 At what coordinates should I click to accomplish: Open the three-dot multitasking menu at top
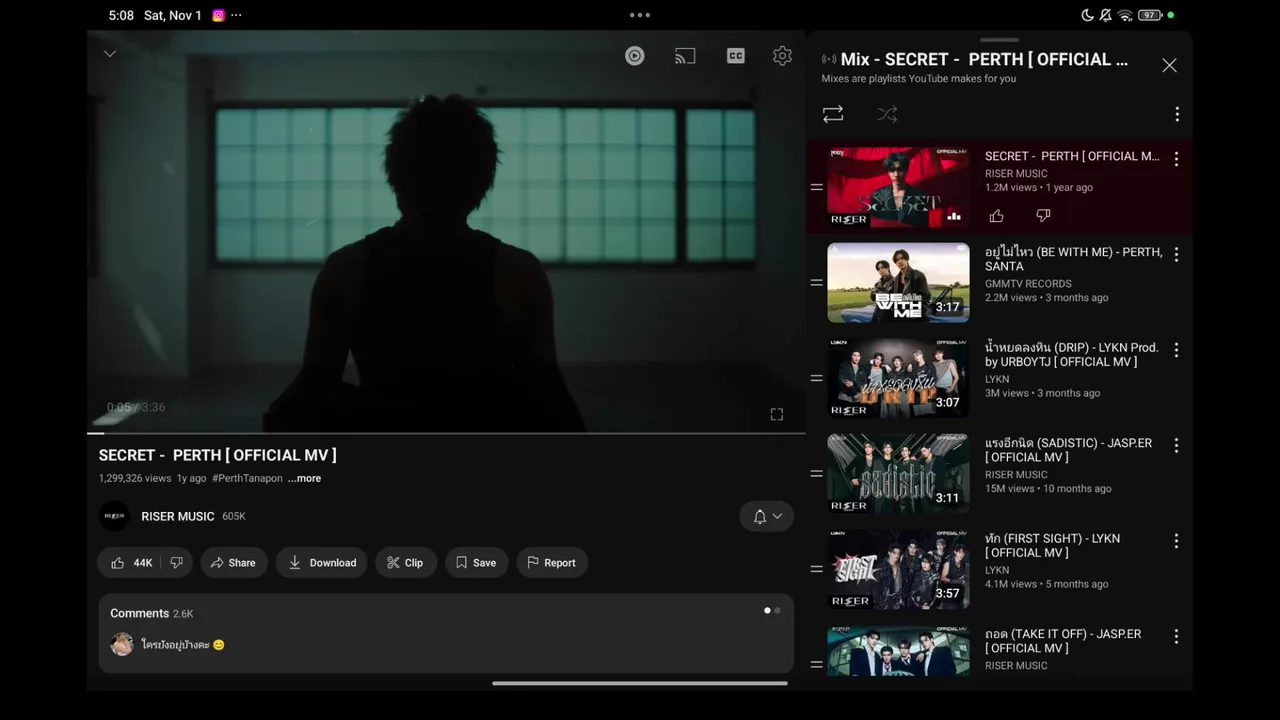640,15
